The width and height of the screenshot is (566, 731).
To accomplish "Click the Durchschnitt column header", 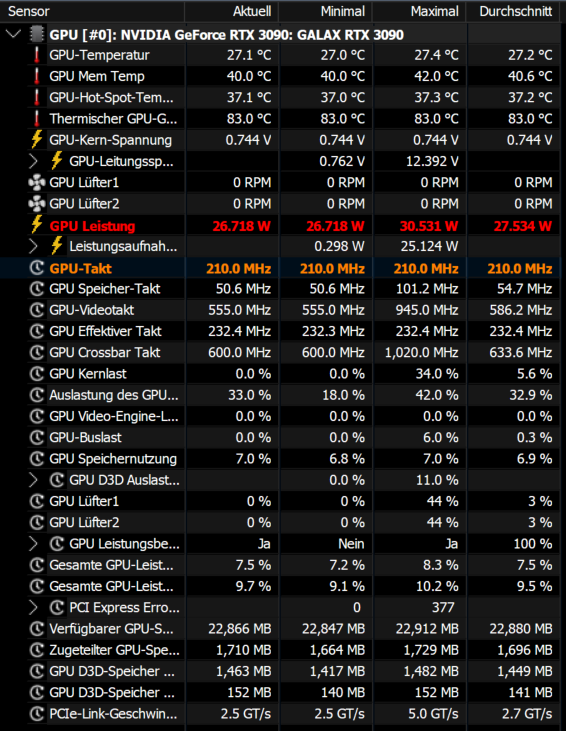I will click(x=513, y=11).
